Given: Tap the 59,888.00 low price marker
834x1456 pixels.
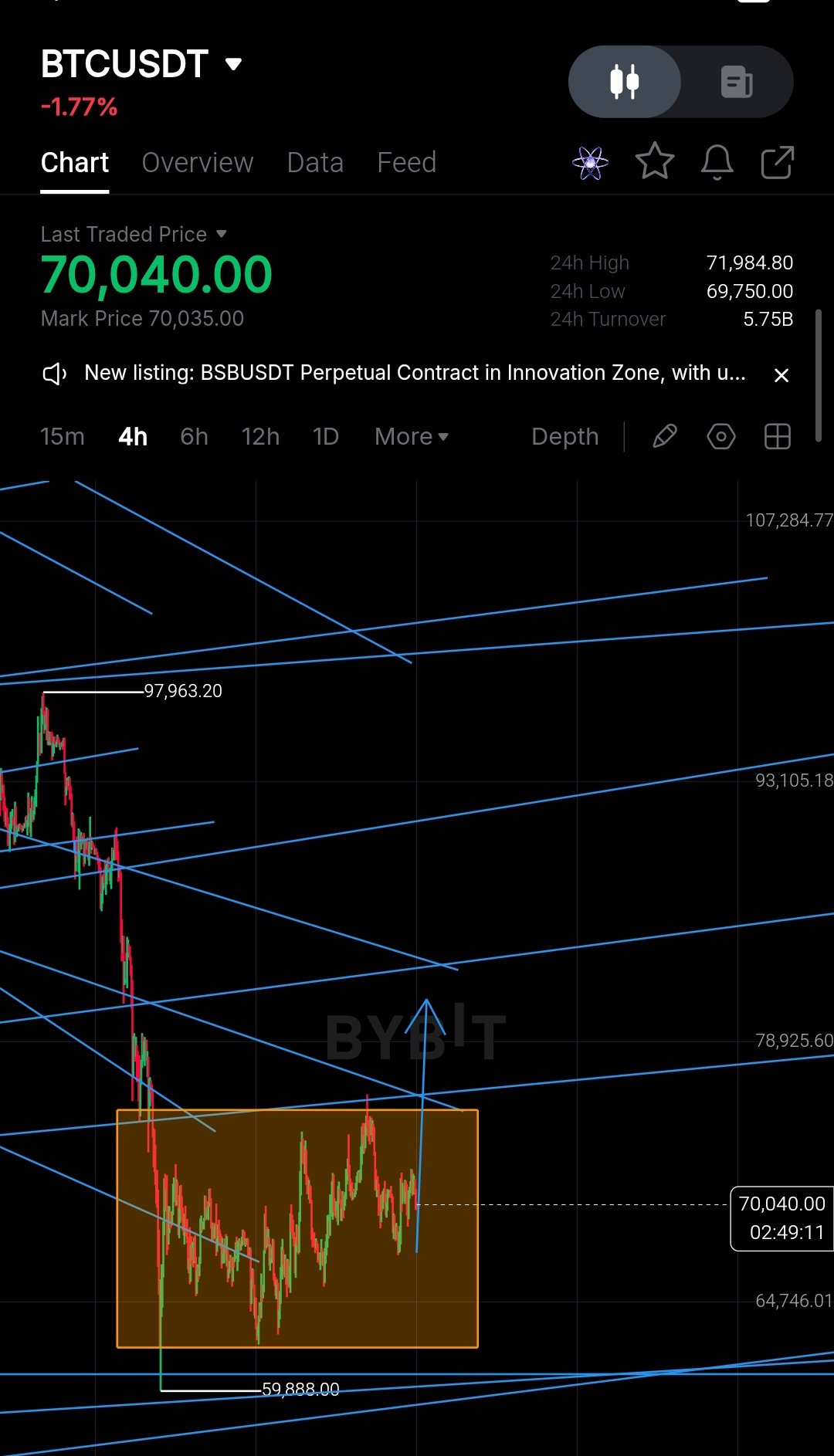Looking at the screenshot, I should point(300,1390).
